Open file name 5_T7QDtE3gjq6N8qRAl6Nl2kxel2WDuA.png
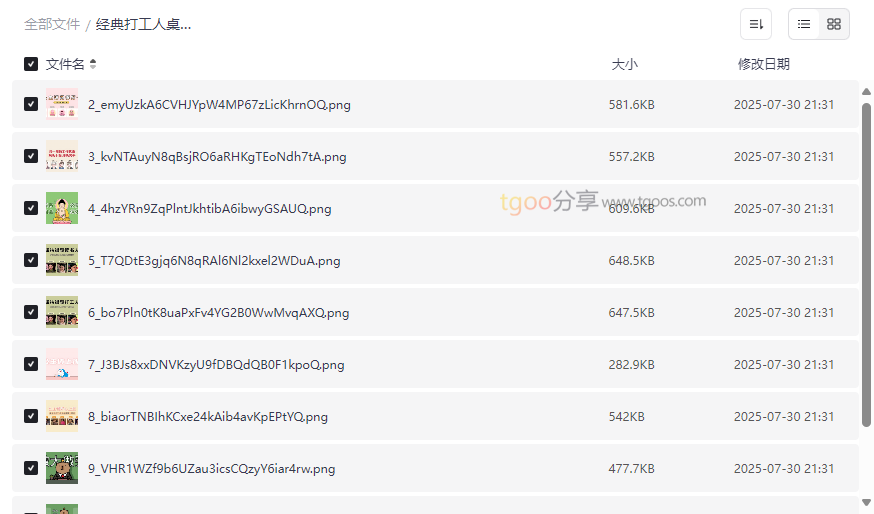 point(214,261)
